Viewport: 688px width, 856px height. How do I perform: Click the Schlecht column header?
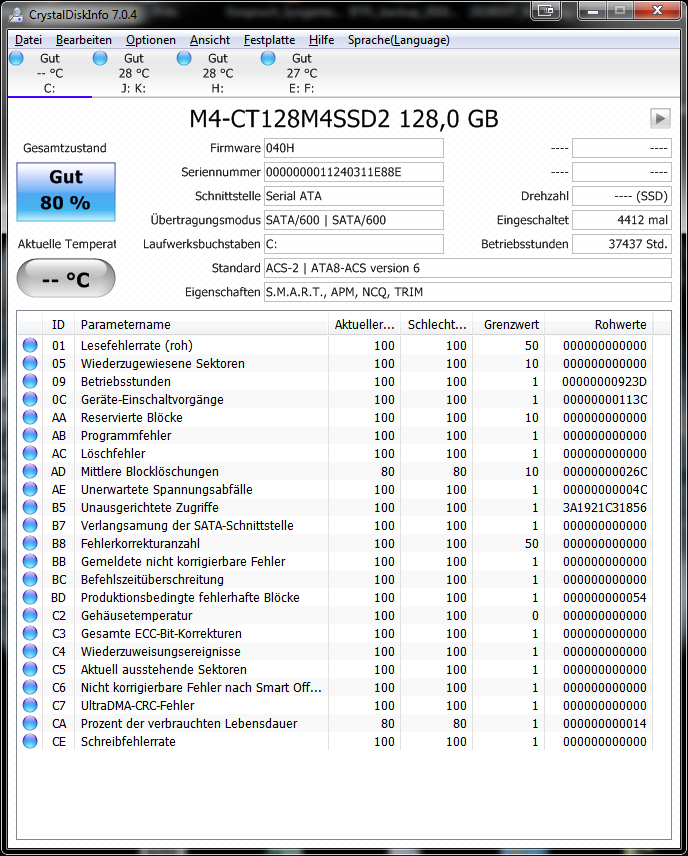[x=437, y=324]
